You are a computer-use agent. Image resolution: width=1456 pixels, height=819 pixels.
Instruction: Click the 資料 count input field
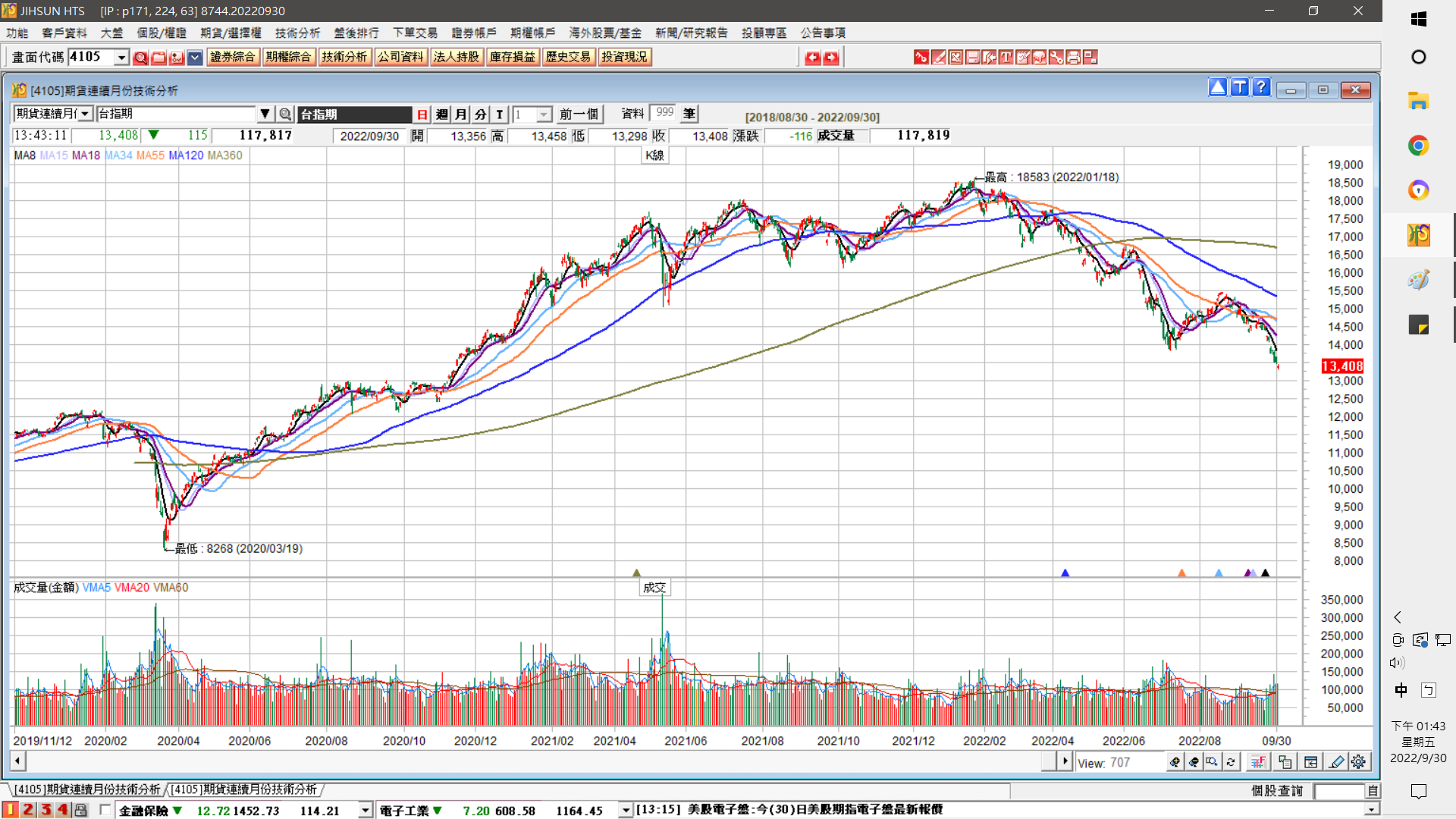click(x=664, y=114)
